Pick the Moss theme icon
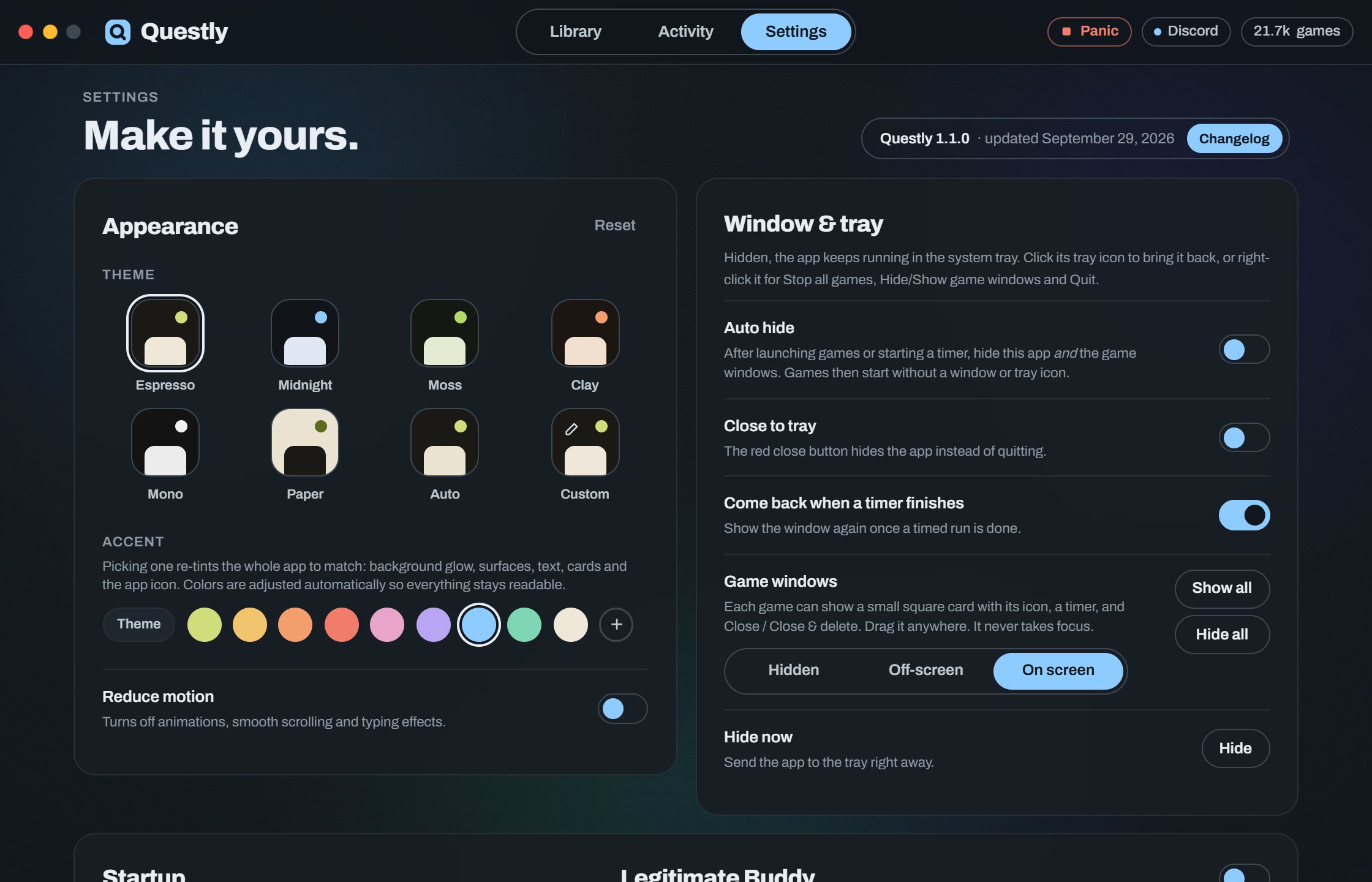Viewport: 1372px width, 882px height. pyautogui.click(x=445, y=333)
